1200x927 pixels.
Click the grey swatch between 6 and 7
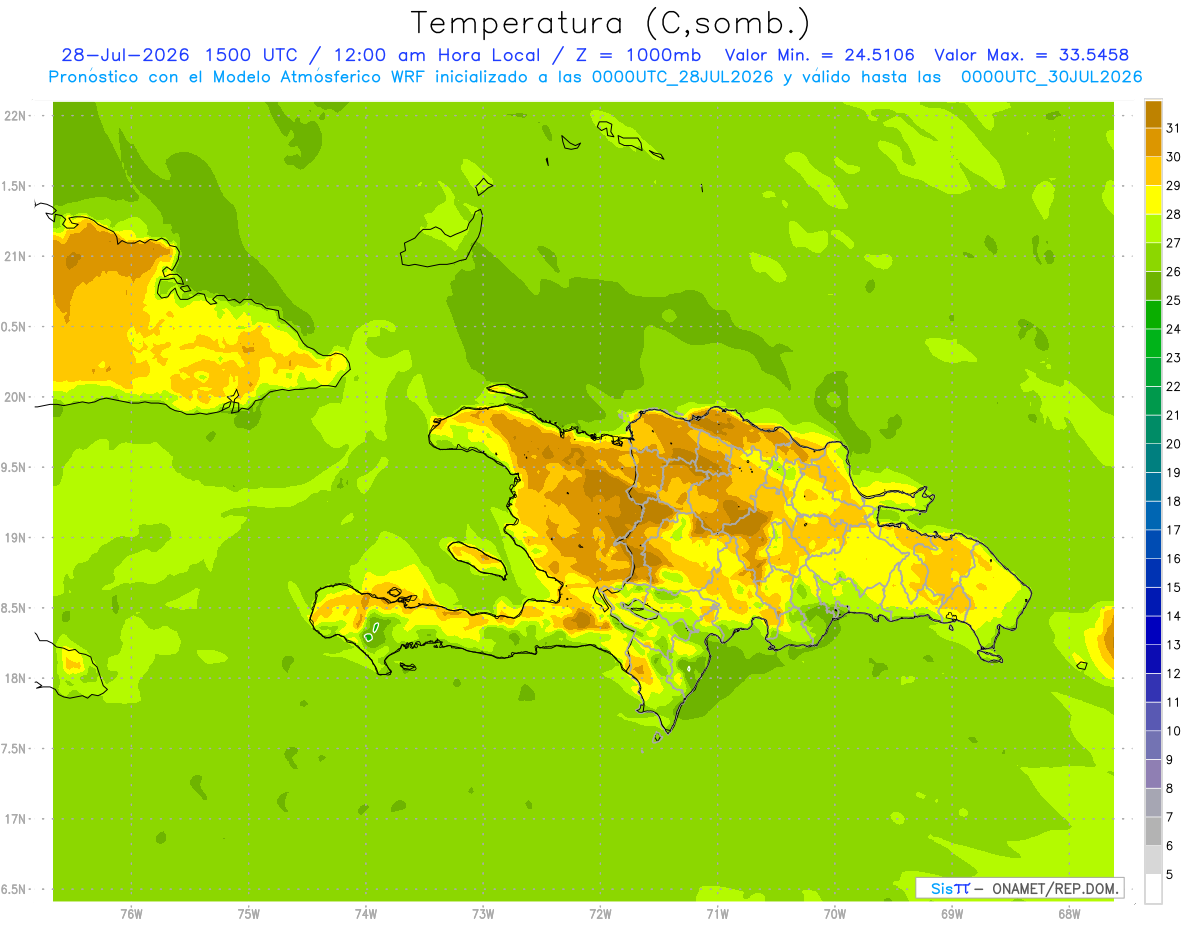(x=1153, y=831)
